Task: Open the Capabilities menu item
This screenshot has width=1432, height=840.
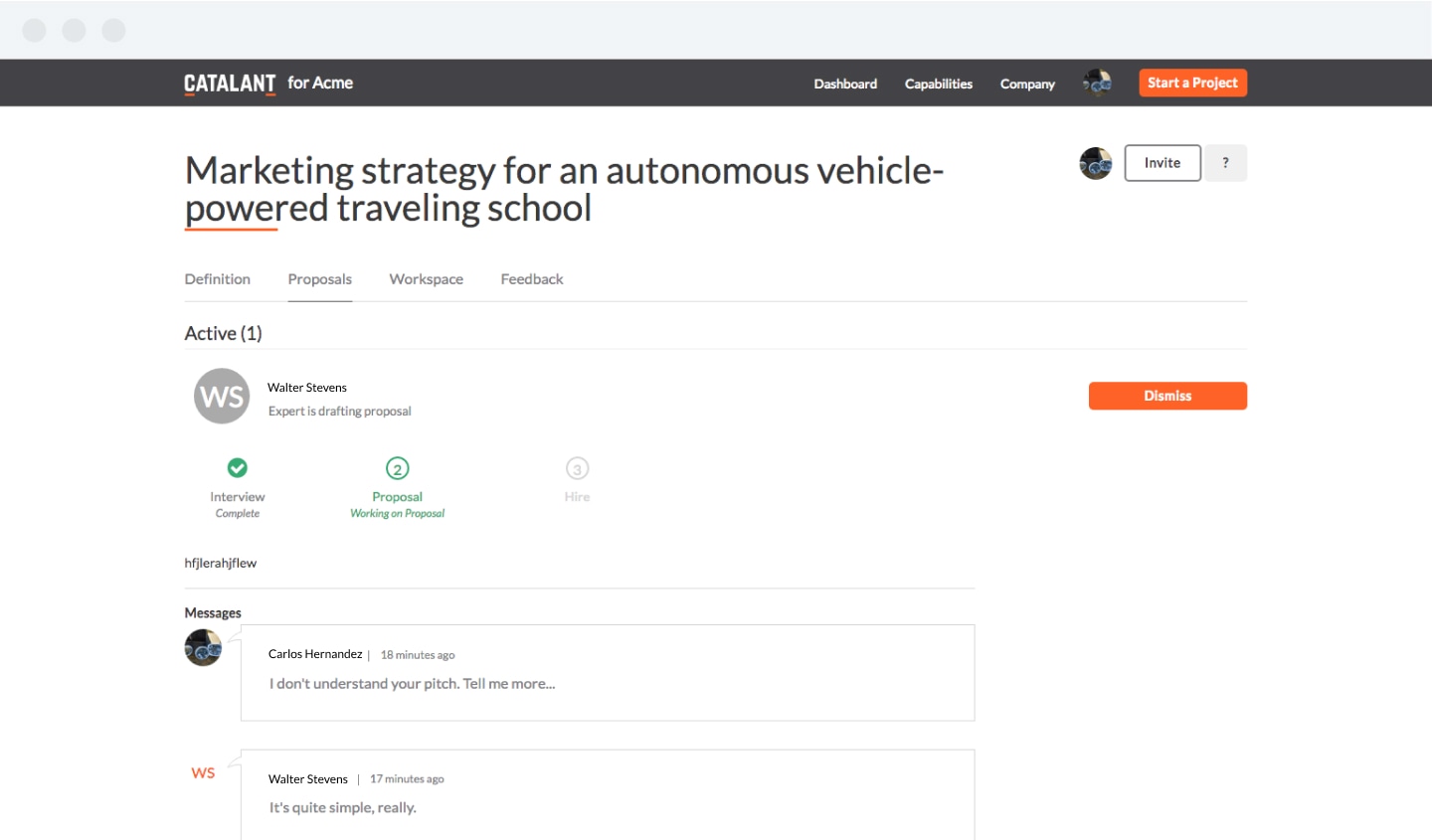Action: pos(938,84)
